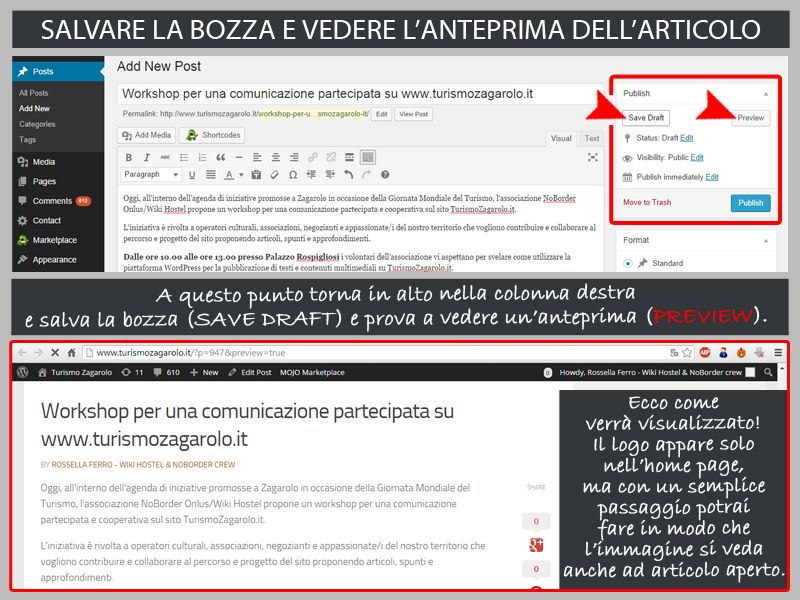This screenshot has height=600, width=800.
Task: Toggle the second toolbar row (Toolbar Toggle)
Action: [368, 158]
